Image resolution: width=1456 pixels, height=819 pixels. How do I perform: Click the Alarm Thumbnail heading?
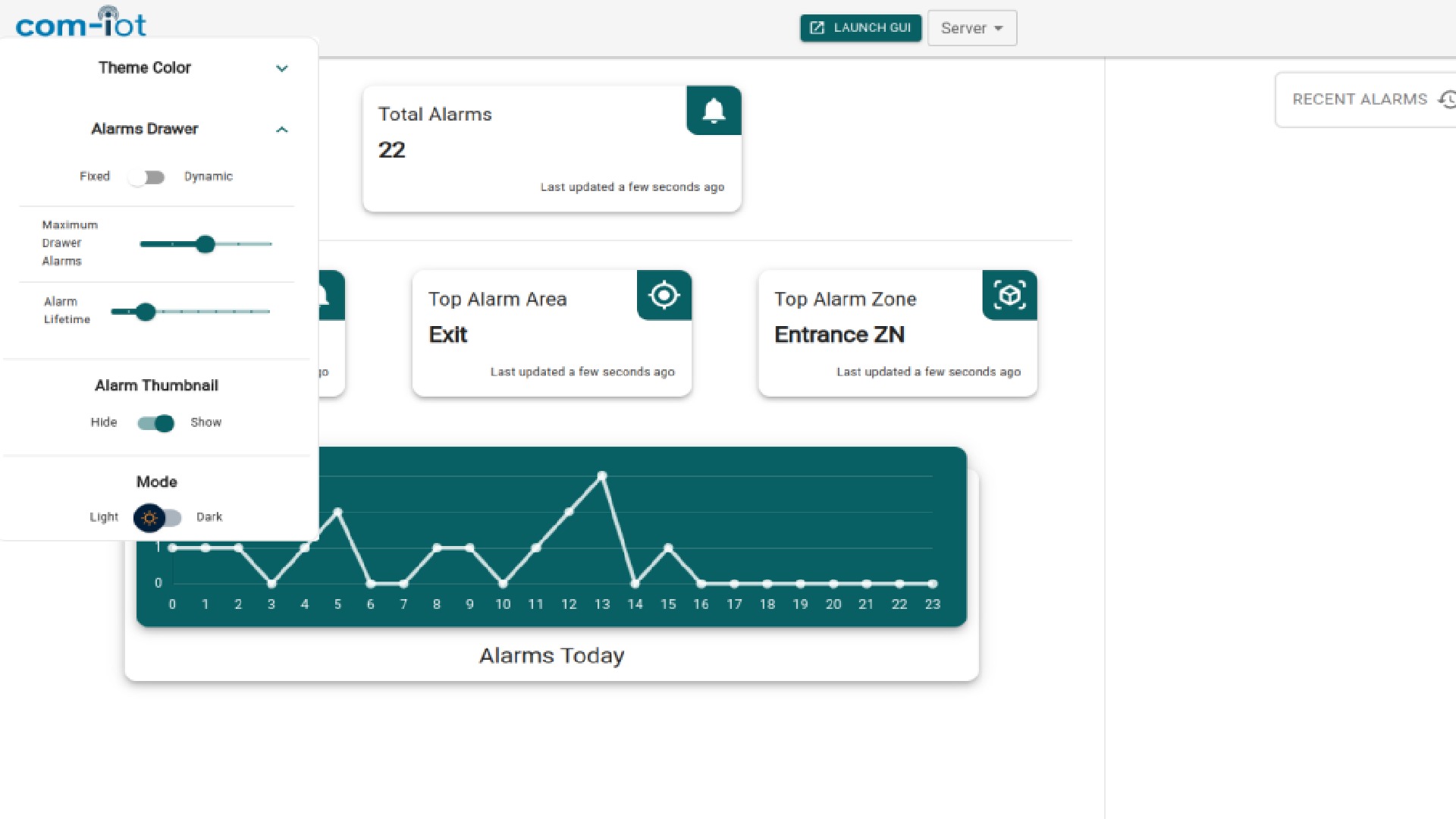tap(157, 385)
